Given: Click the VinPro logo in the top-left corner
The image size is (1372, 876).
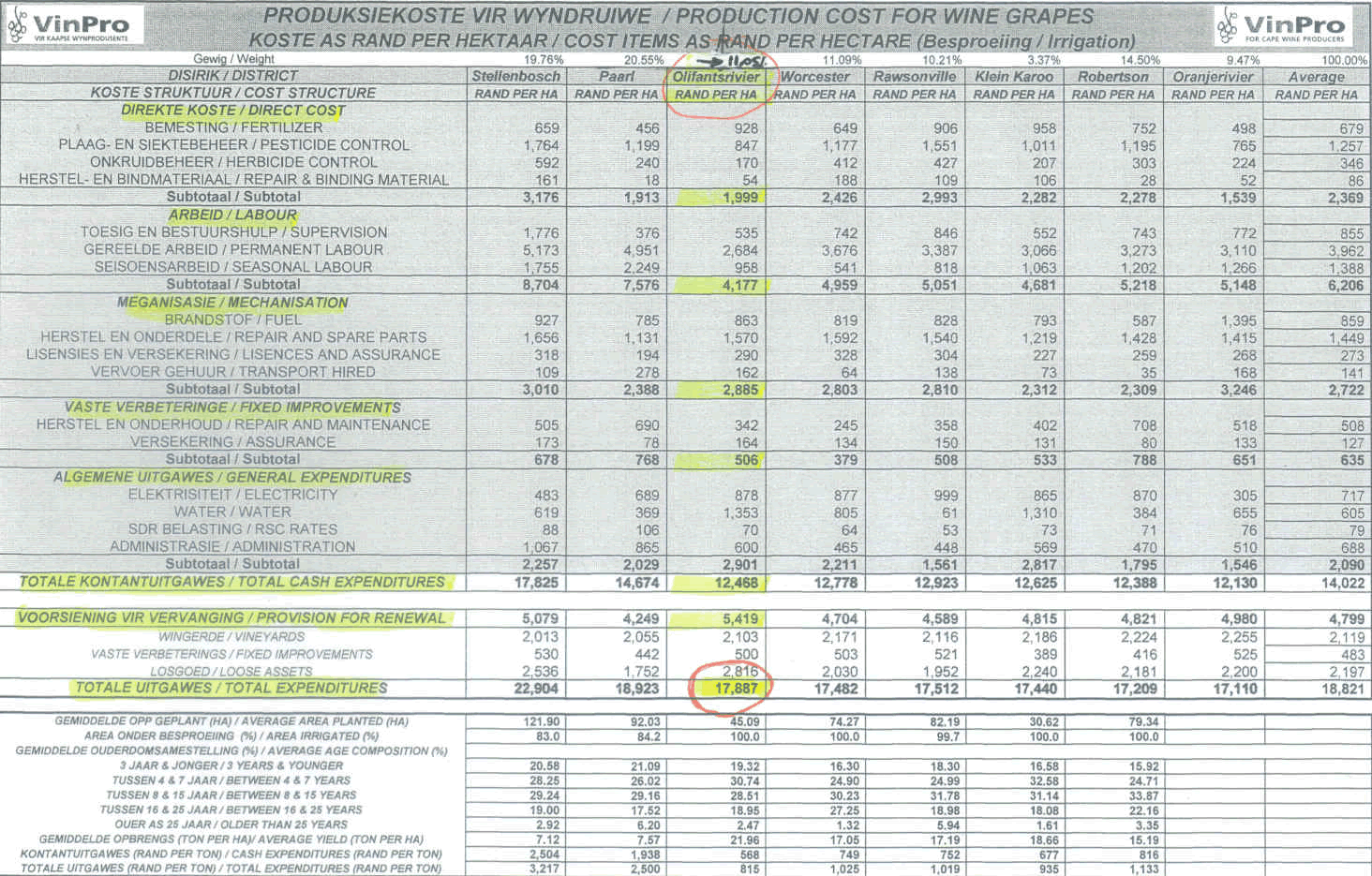Looking at the screenshot, I should [73, 25].
